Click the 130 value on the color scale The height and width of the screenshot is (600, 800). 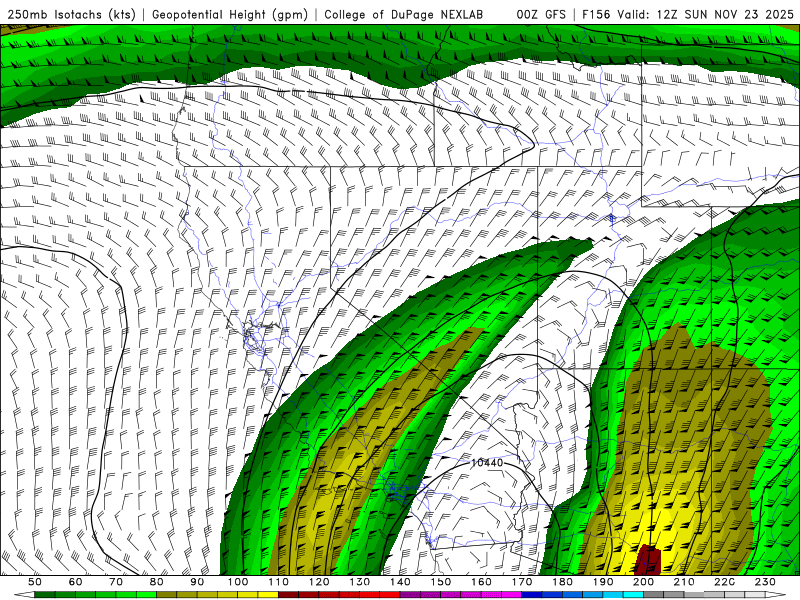(x=360, y=582)
